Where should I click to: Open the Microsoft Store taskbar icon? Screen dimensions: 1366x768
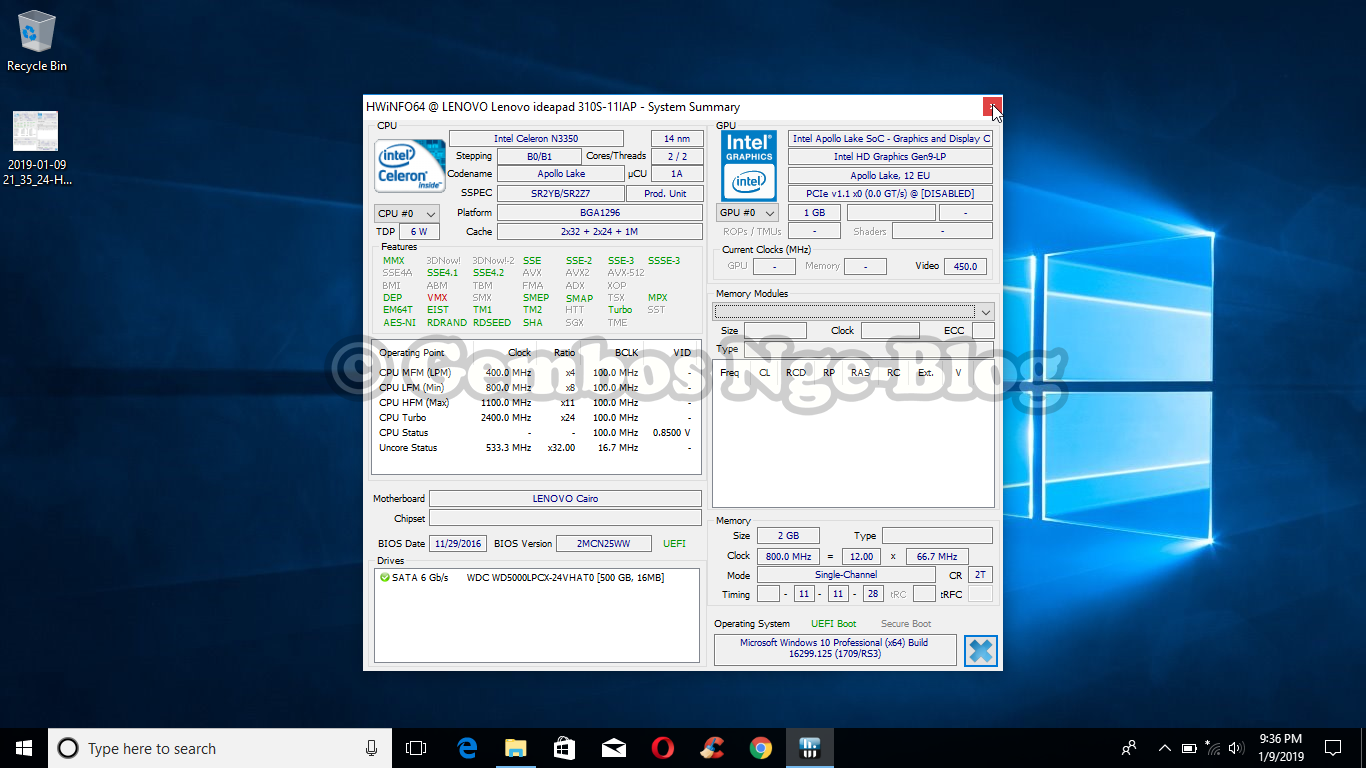564,748
